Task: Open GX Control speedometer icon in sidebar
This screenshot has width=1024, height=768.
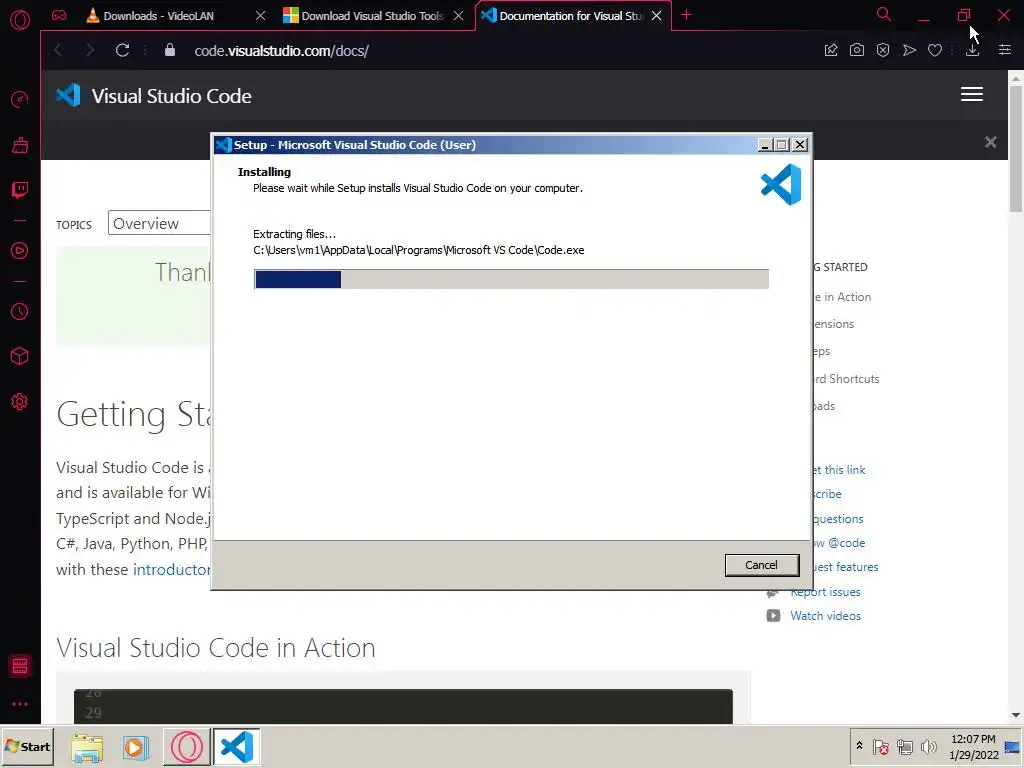Action: [20, 99]
